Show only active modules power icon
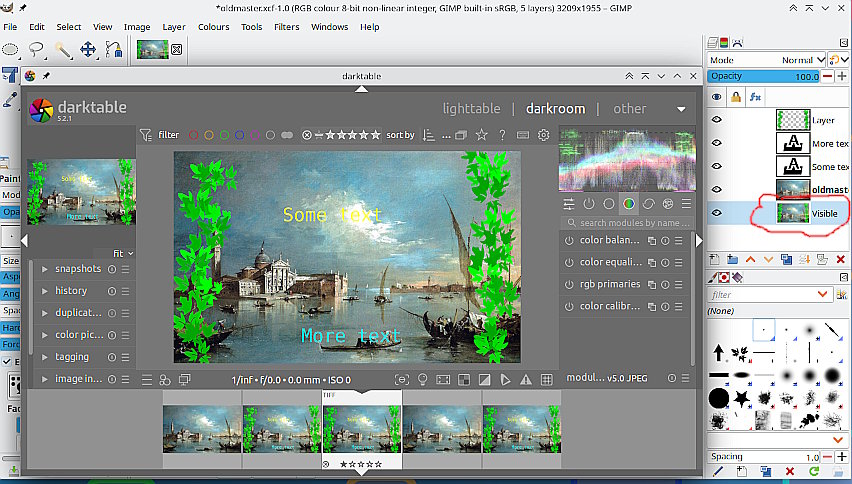Image resolution: width=852 pixels, height=484 pixels. (x=588, y=204)
